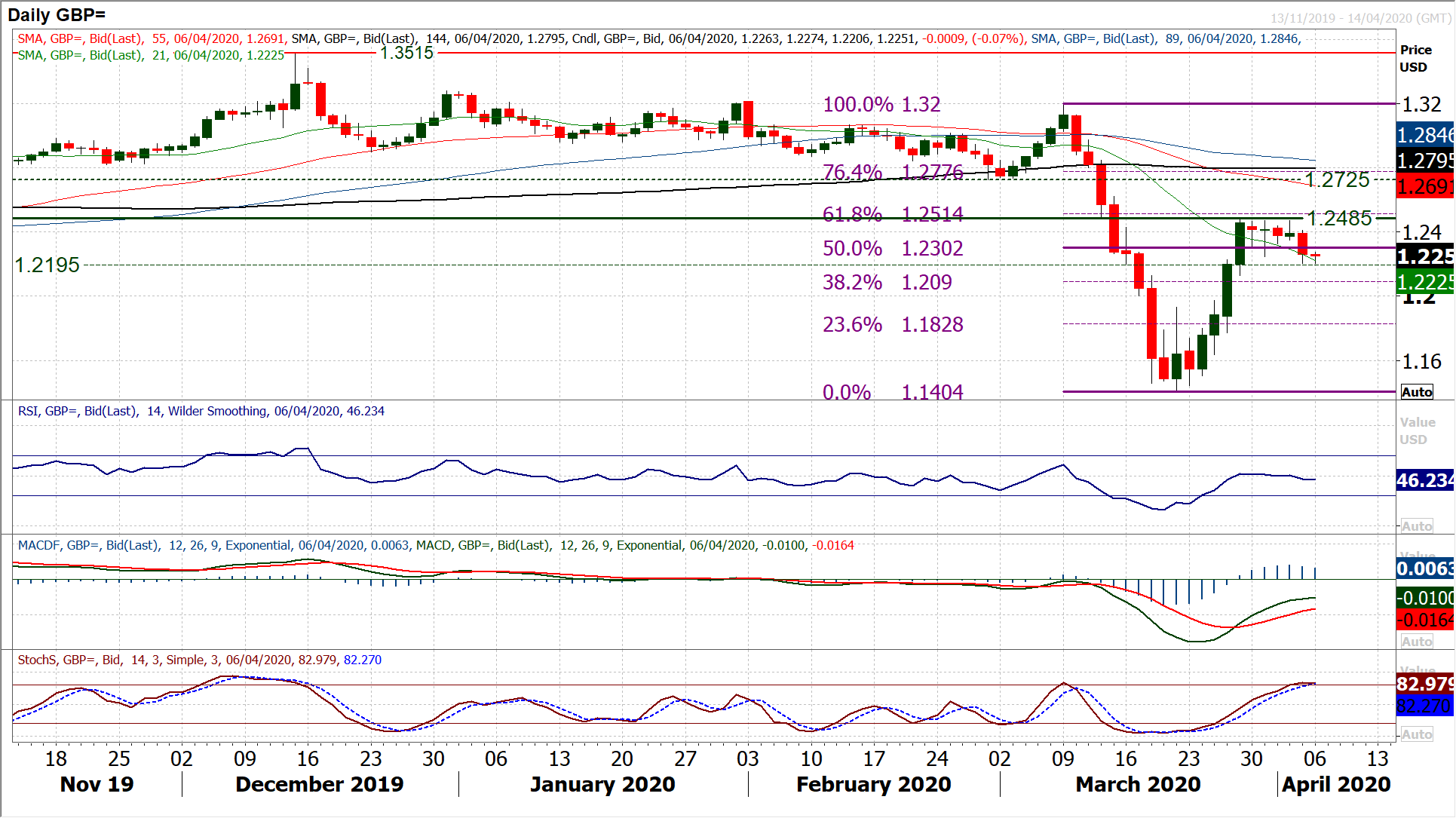
Task: Click the MACDF indicator legend text
Action: point(214,545)
